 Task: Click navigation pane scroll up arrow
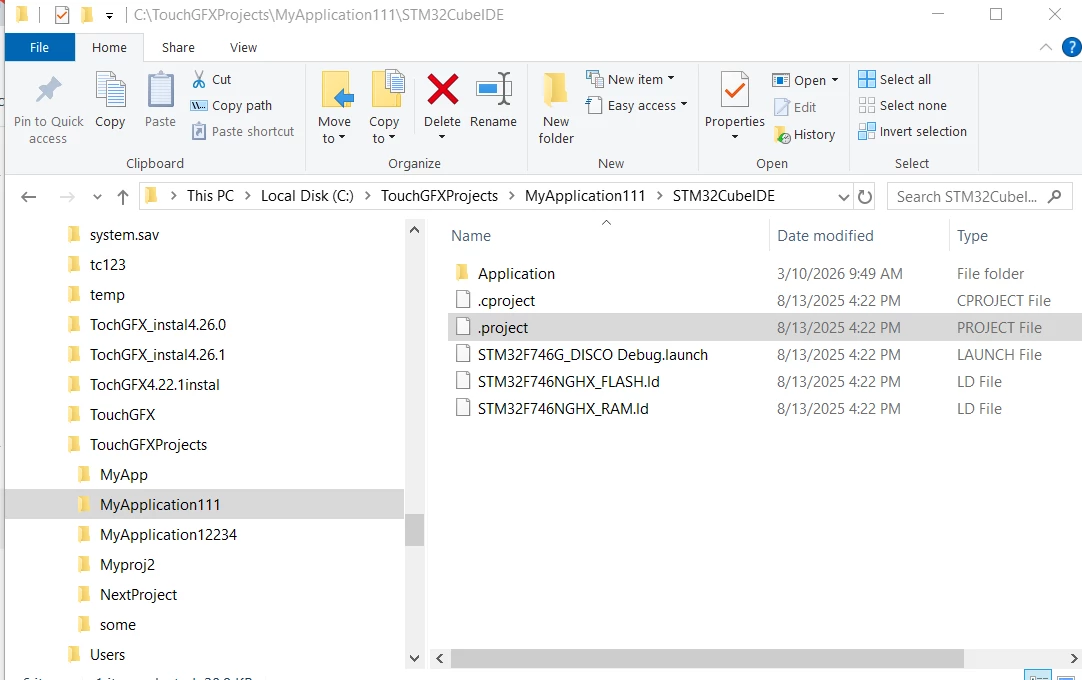414,230
